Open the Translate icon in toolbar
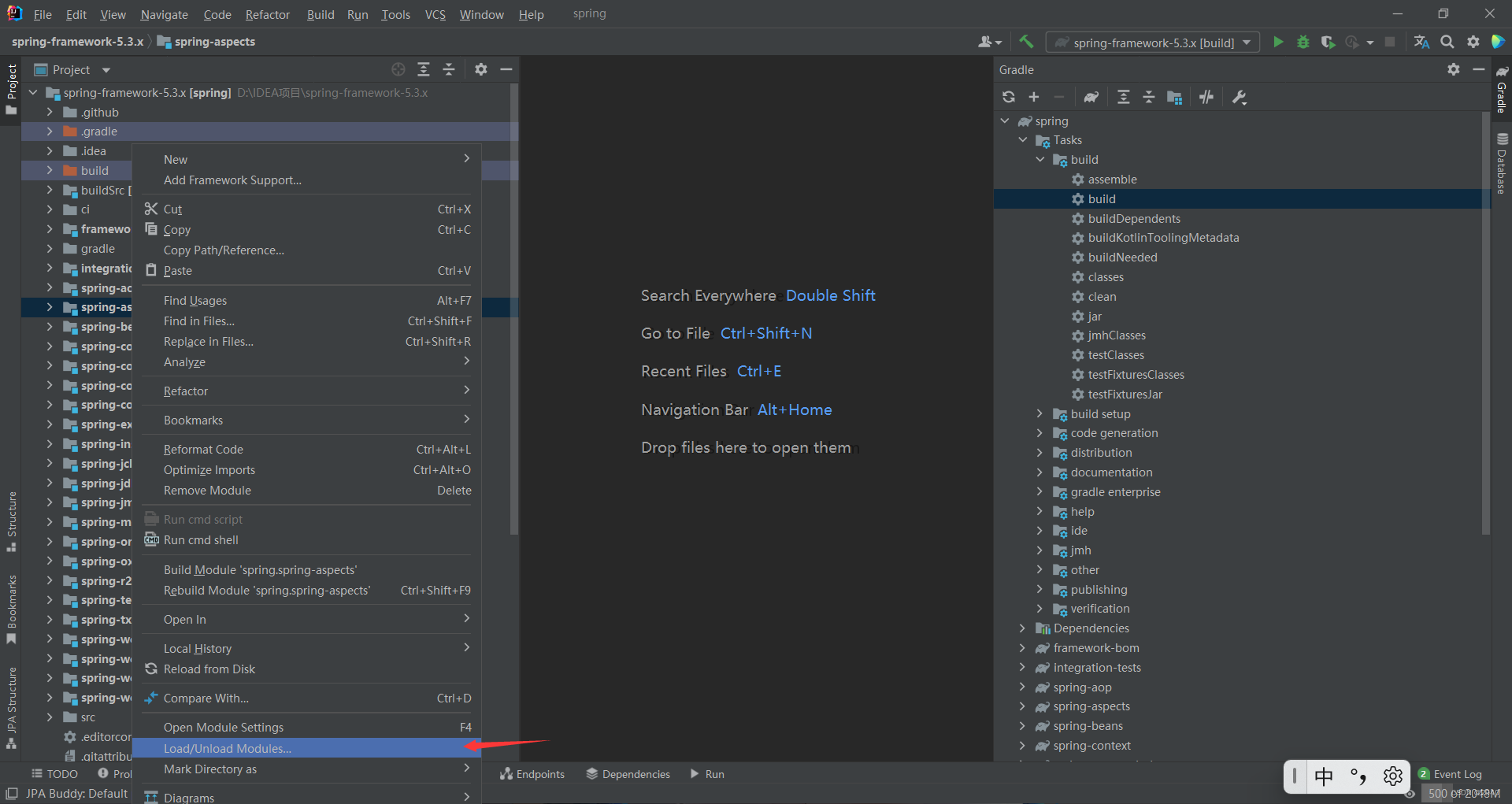The height and width of the screenshot is (804, 1512). 1421,42
